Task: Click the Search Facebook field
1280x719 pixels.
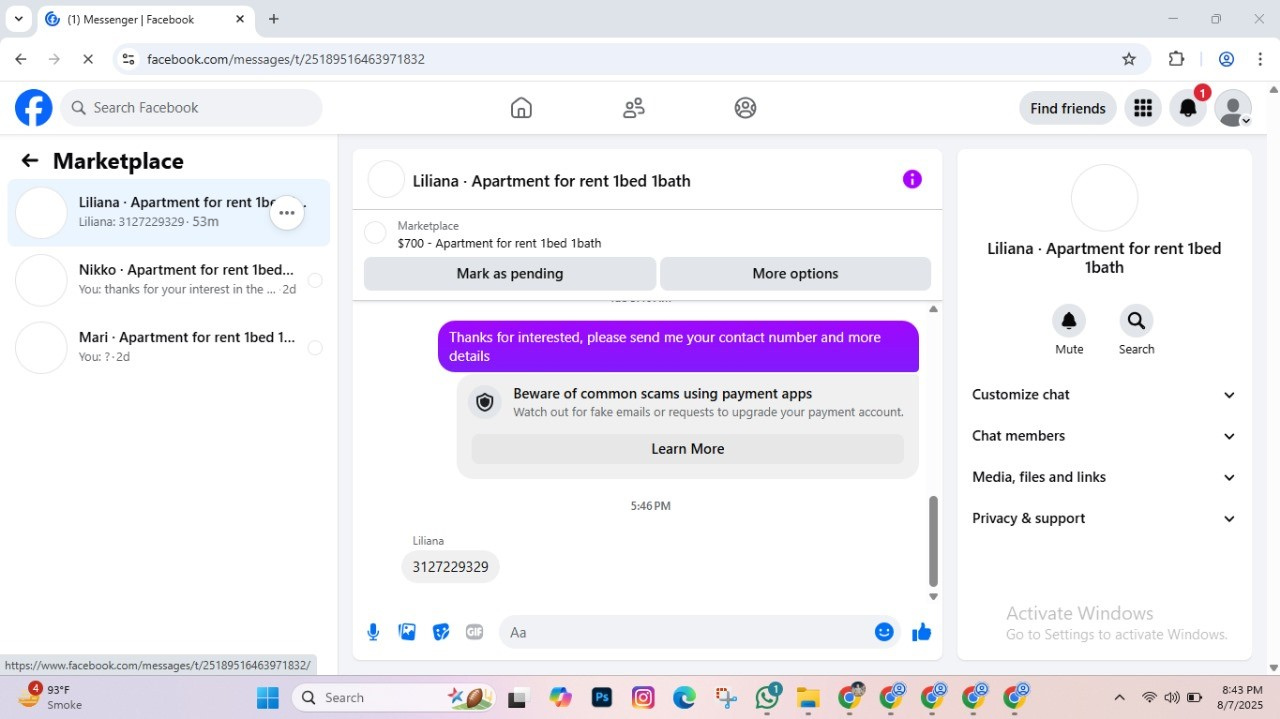Action: coord(191,108)
